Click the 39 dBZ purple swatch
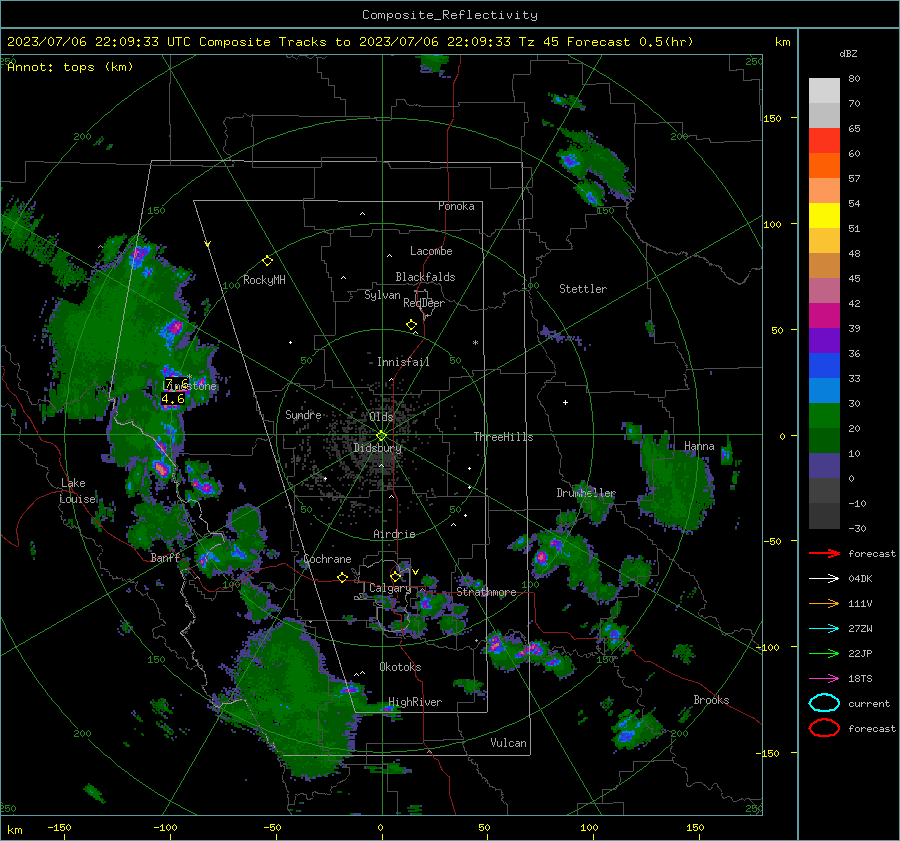The image size is (900, 841). click(824, 340)
